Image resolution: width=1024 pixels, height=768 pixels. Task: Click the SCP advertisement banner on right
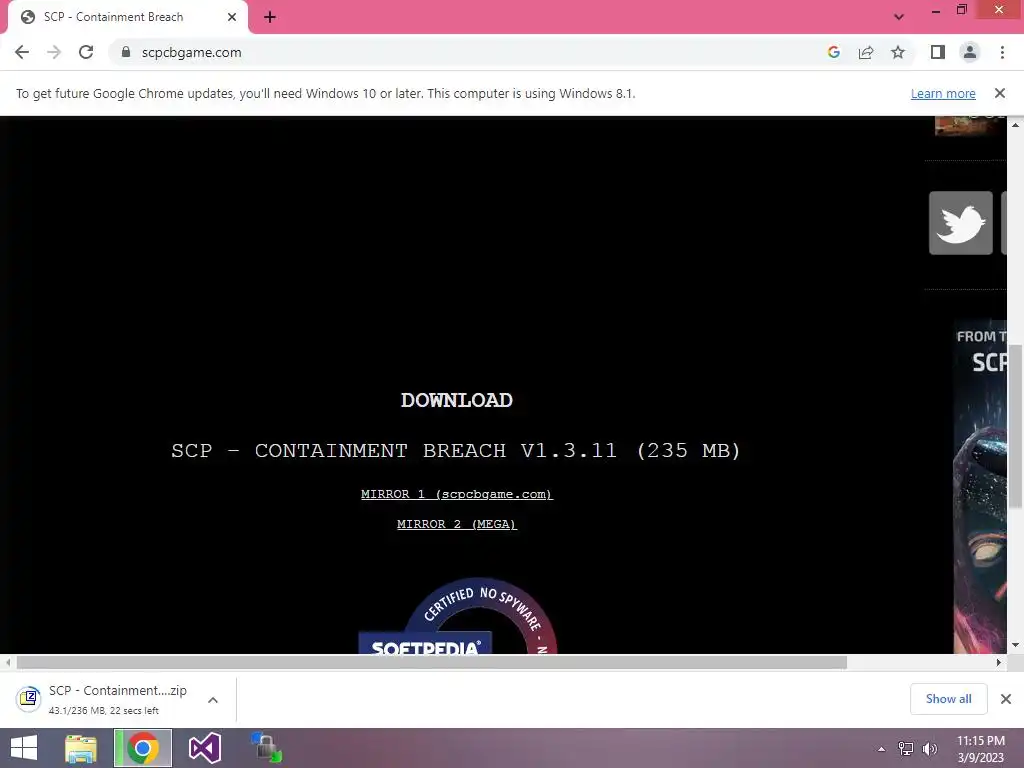click(x=980, y=487)
